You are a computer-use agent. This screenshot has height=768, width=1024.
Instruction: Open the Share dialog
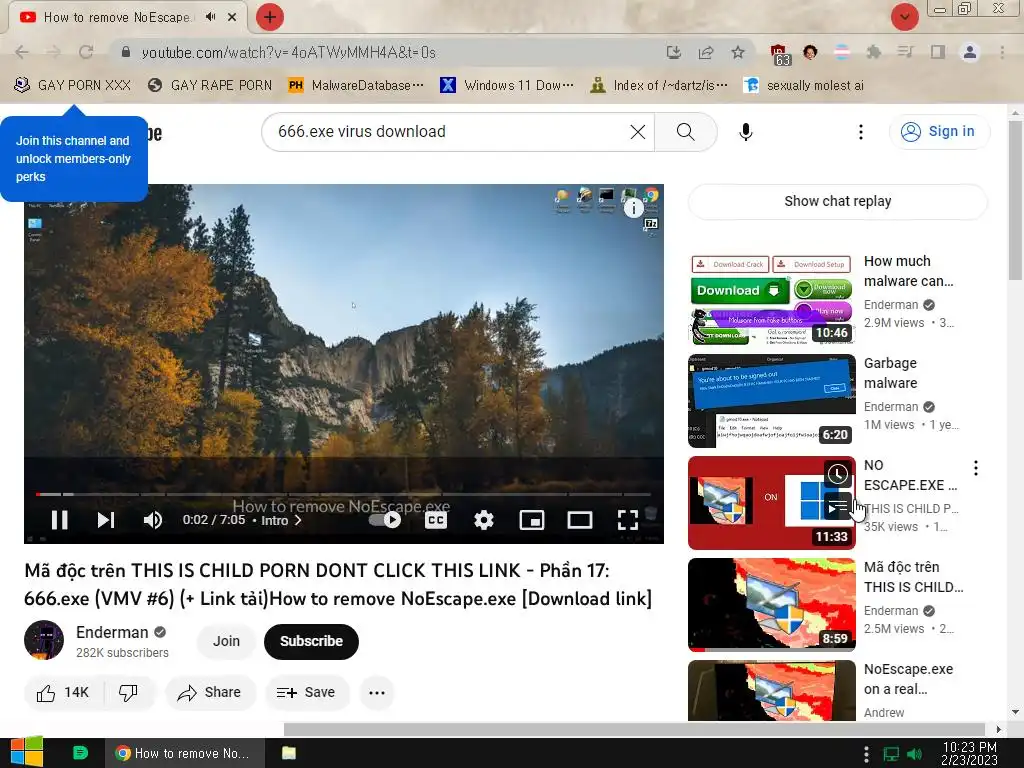pyautogui.click(x=210, y=692)
